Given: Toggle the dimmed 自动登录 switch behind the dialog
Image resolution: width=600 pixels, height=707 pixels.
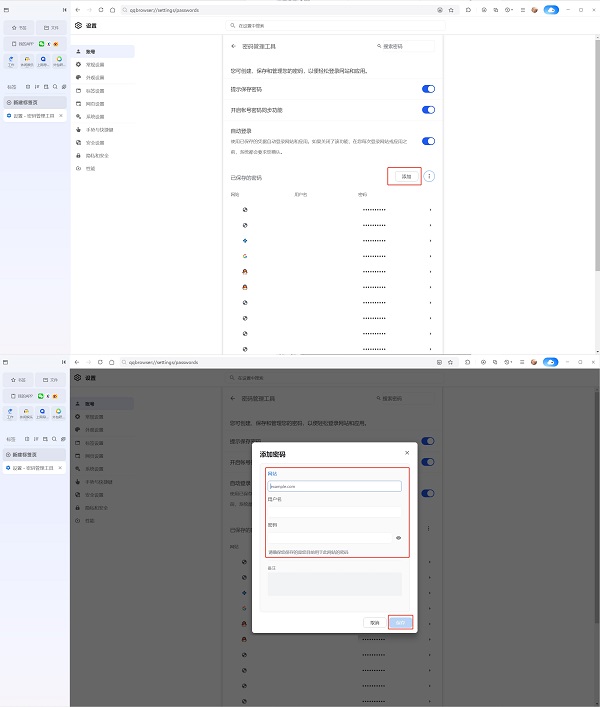Looking at the screenshot, I should click(428, 493).
